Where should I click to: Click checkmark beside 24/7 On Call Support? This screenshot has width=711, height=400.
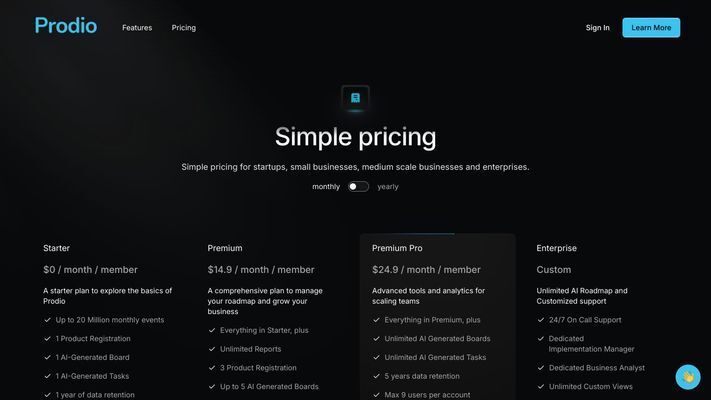541,320
